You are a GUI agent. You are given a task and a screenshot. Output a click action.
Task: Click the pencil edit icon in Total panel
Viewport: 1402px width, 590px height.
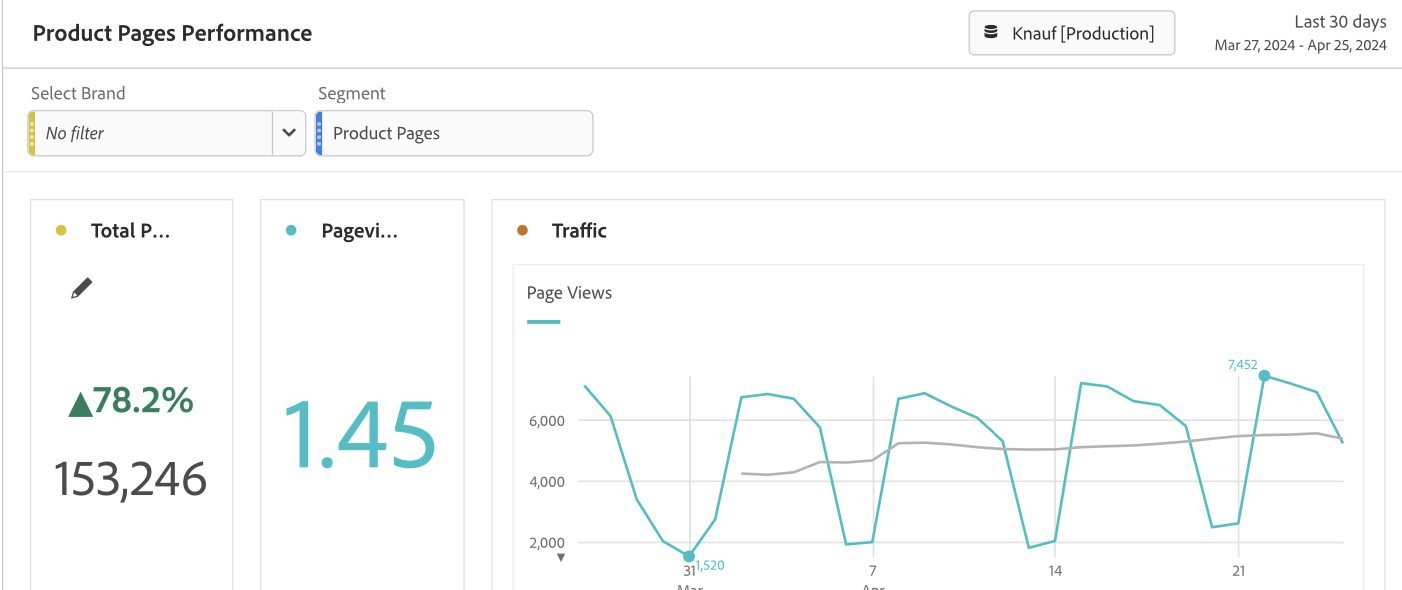point(82,288)
